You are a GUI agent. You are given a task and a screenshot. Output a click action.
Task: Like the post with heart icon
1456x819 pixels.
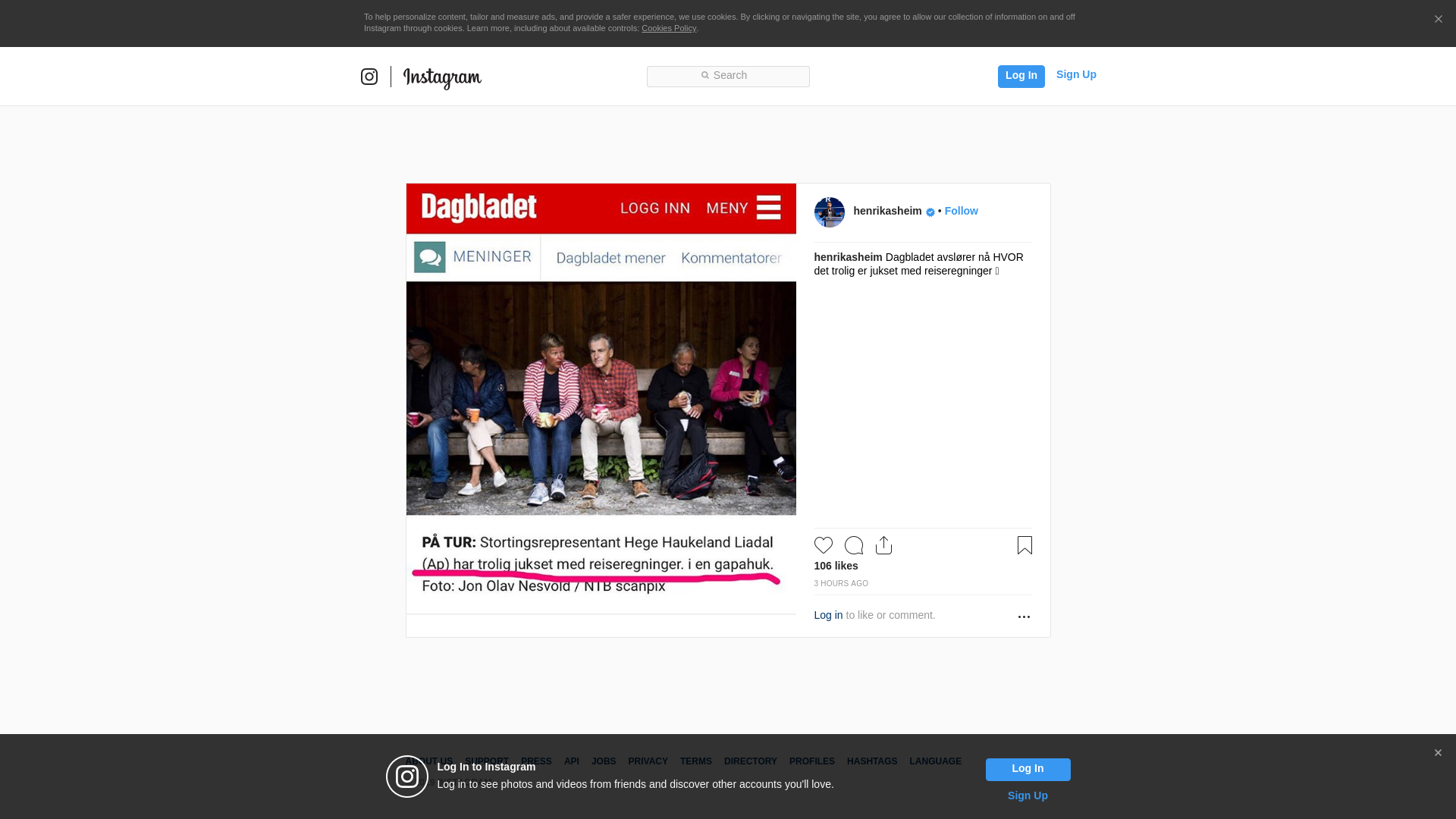tap(823, 545)
